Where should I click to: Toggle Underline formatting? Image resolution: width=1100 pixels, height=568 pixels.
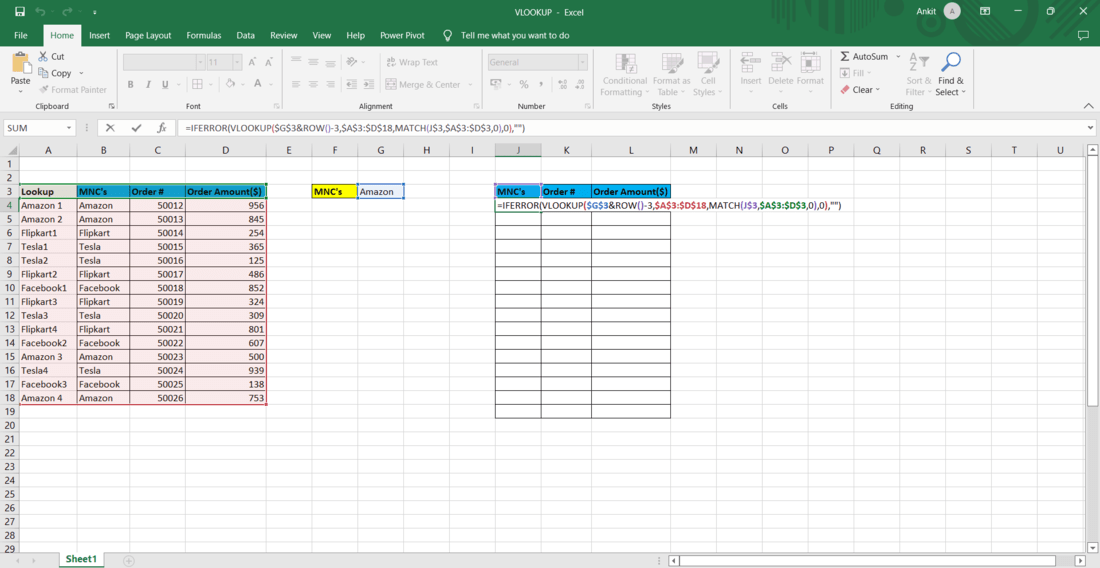tap(165, 84)
